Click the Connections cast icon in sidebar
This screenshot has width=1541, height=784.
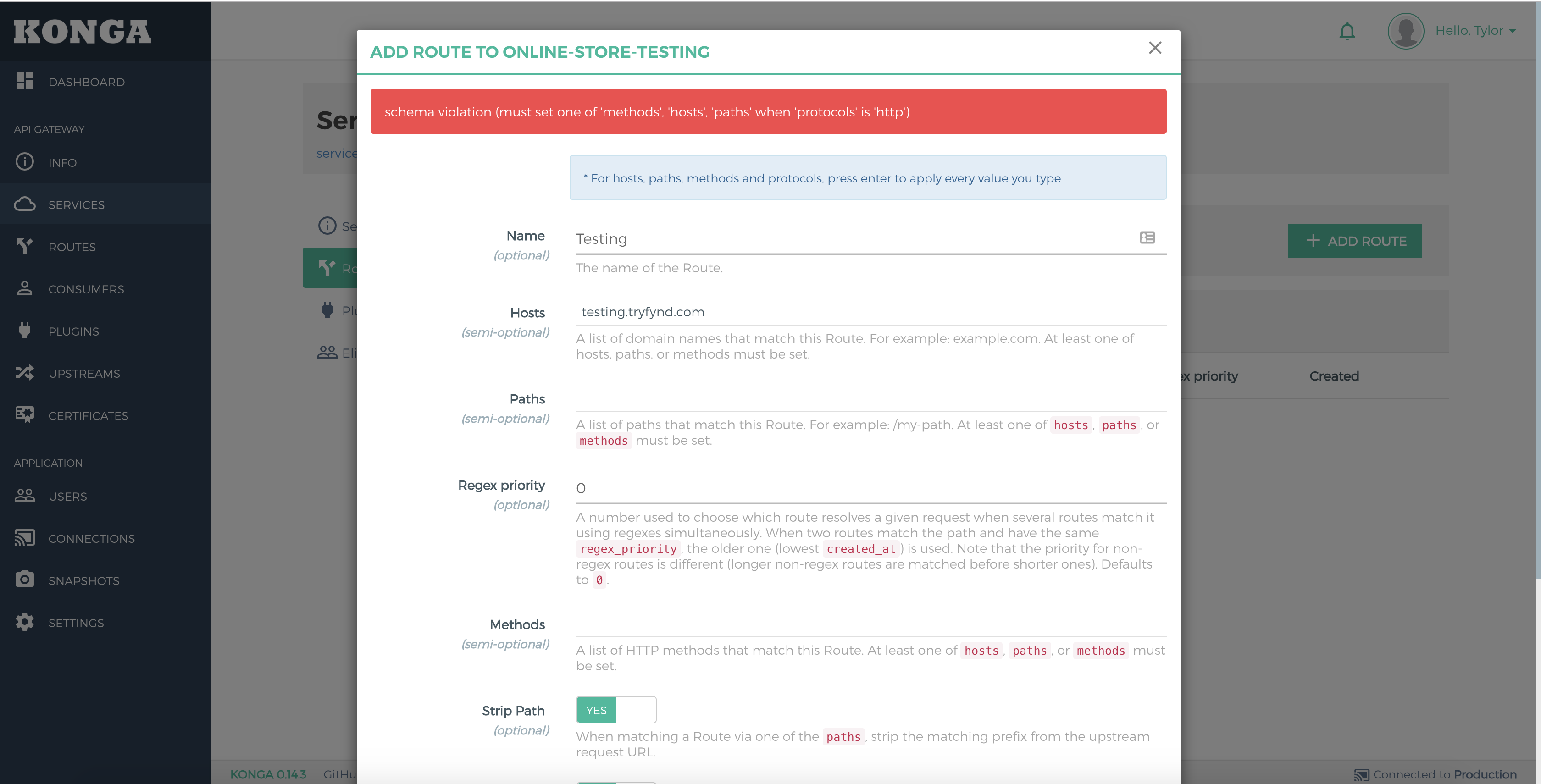(24, 538)
